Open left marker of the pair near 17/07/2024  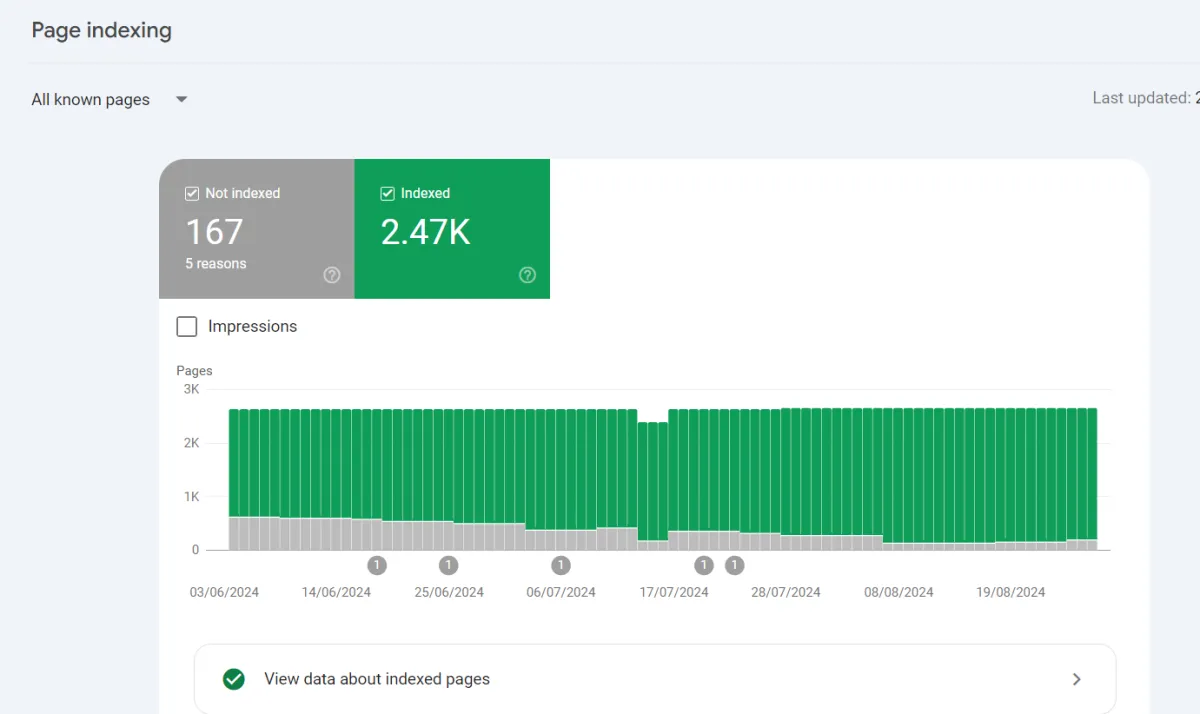[x=704, y=565]
